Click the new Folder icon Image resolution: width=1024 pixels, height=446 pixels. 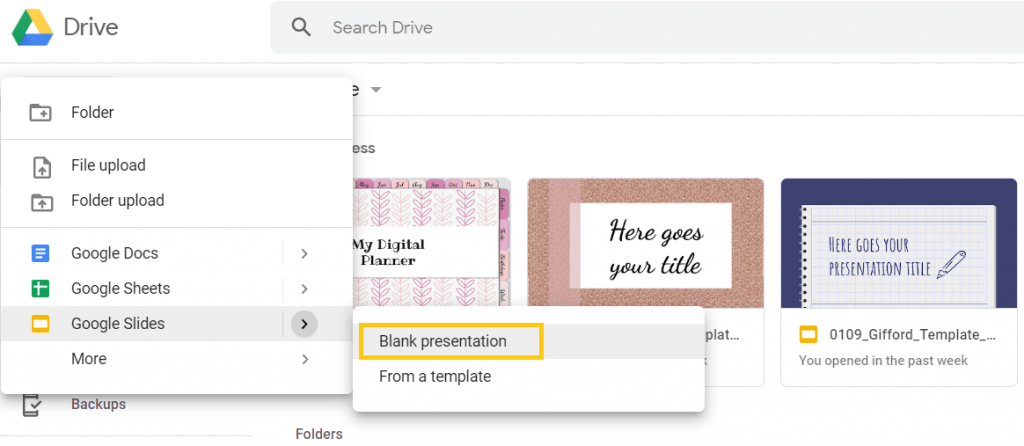click(41, 112)
